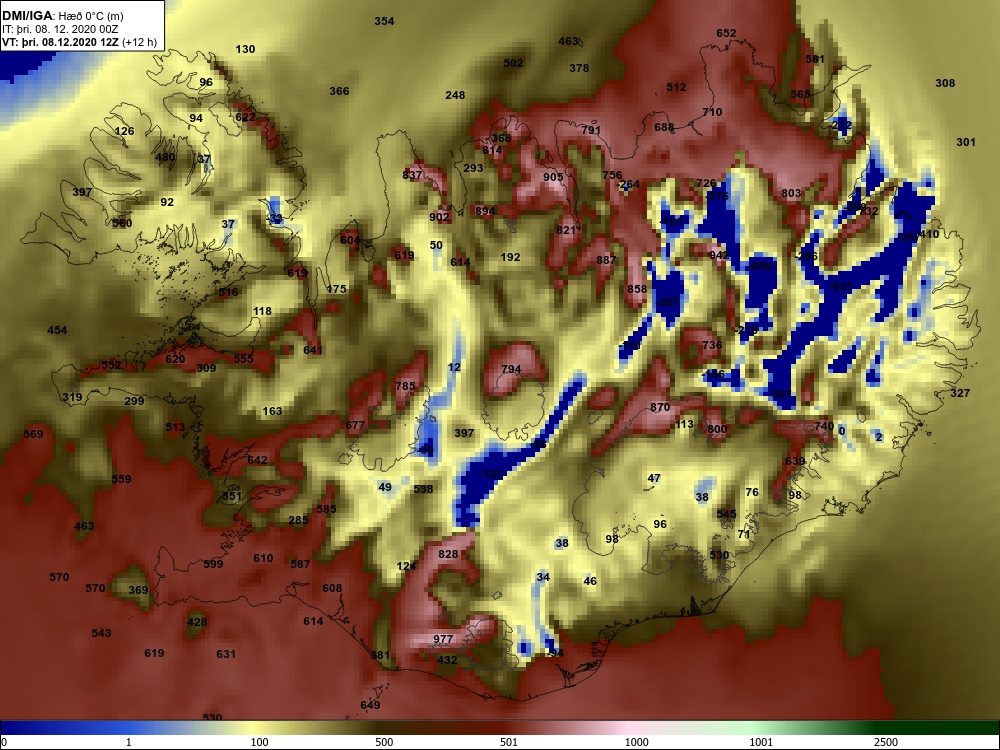Image resolution: width=1000 pixels, height=750 pixels.
Task: Click the 803 value in the east
Action: [x=791, y=193]
